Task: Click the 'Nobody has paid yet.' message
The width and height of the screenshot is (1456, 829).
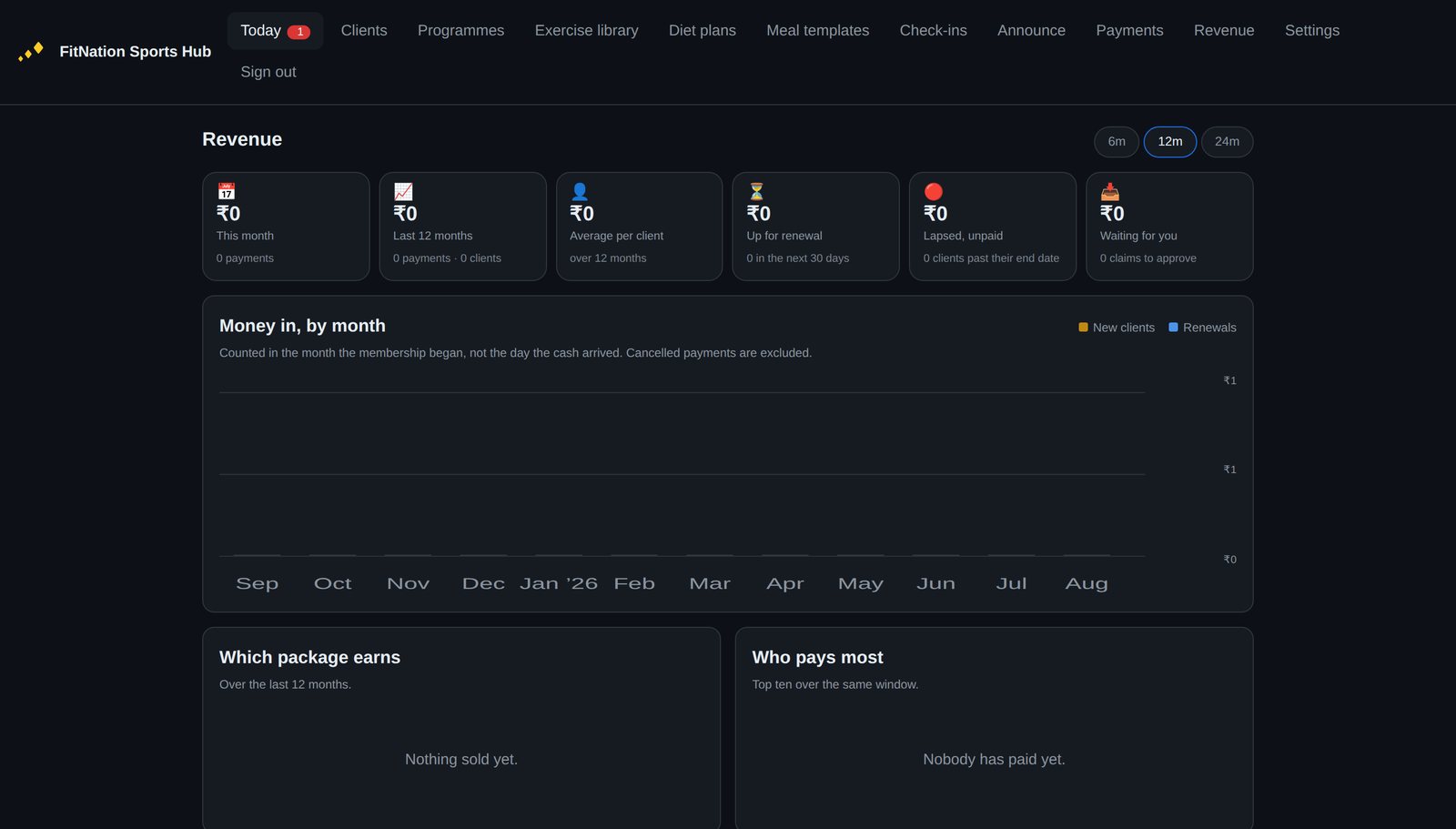Action: click(x=994, y=760)
